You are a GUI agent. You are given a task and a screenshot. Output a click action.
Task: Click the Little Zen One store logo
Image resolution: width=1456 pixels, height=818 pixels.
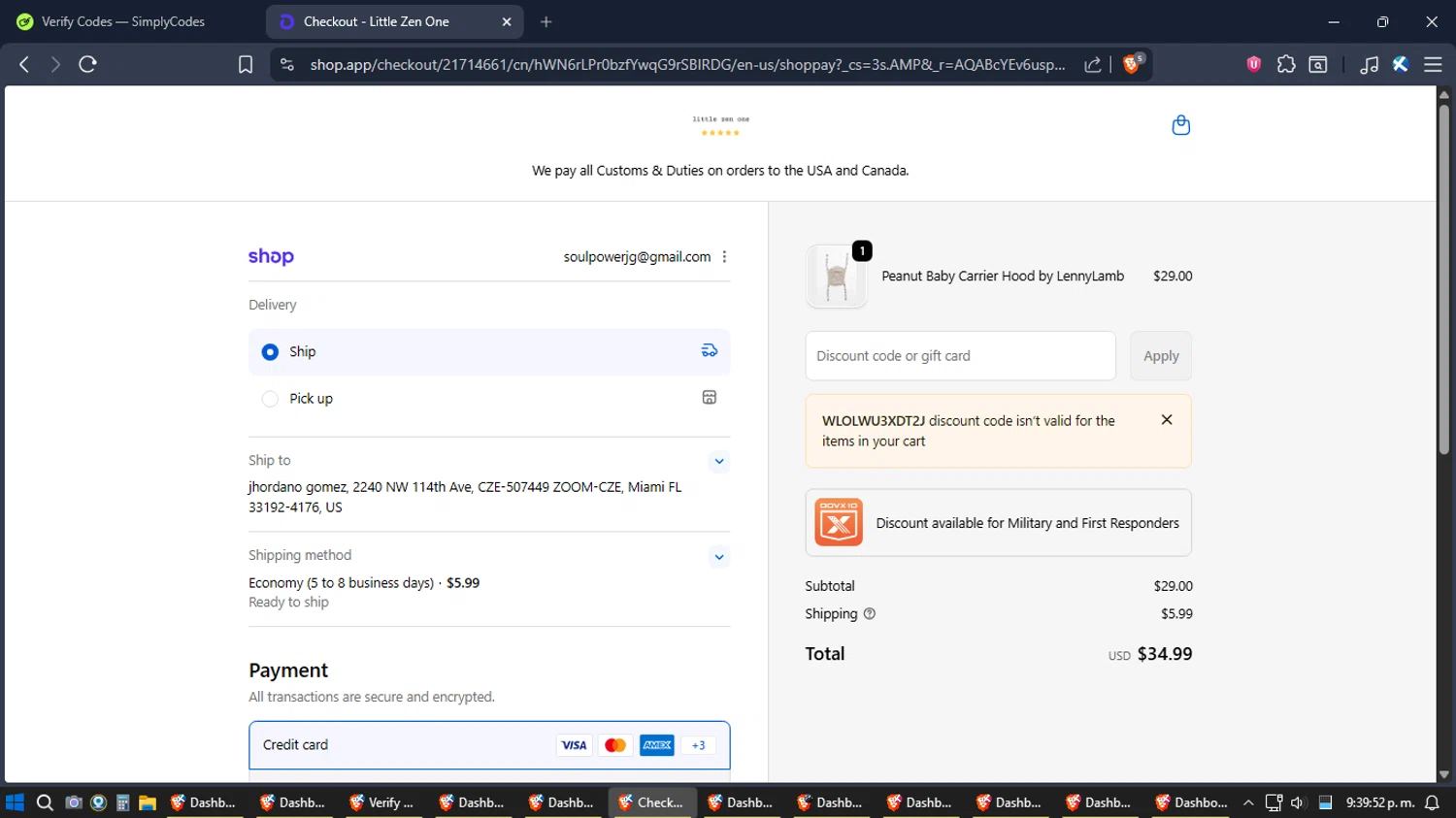[720, 125]
